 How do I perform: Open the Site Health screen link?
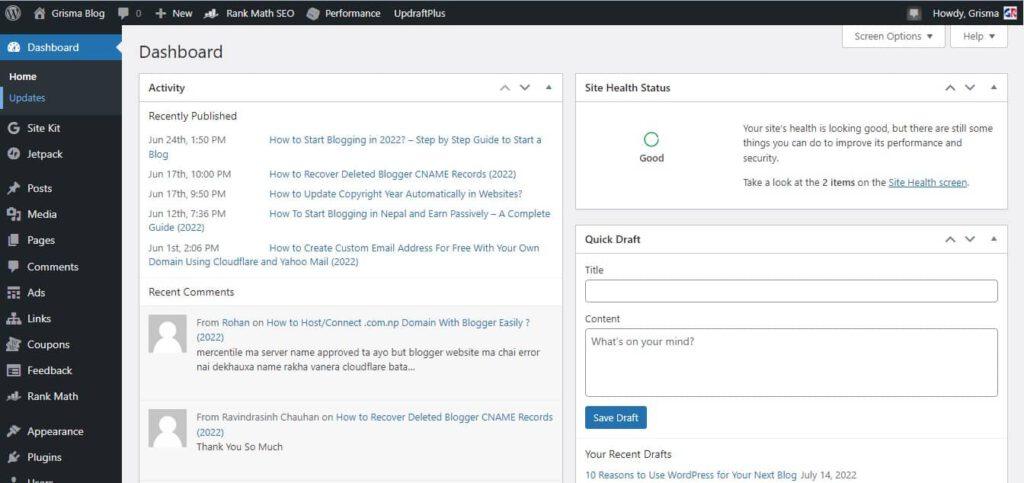927,183
